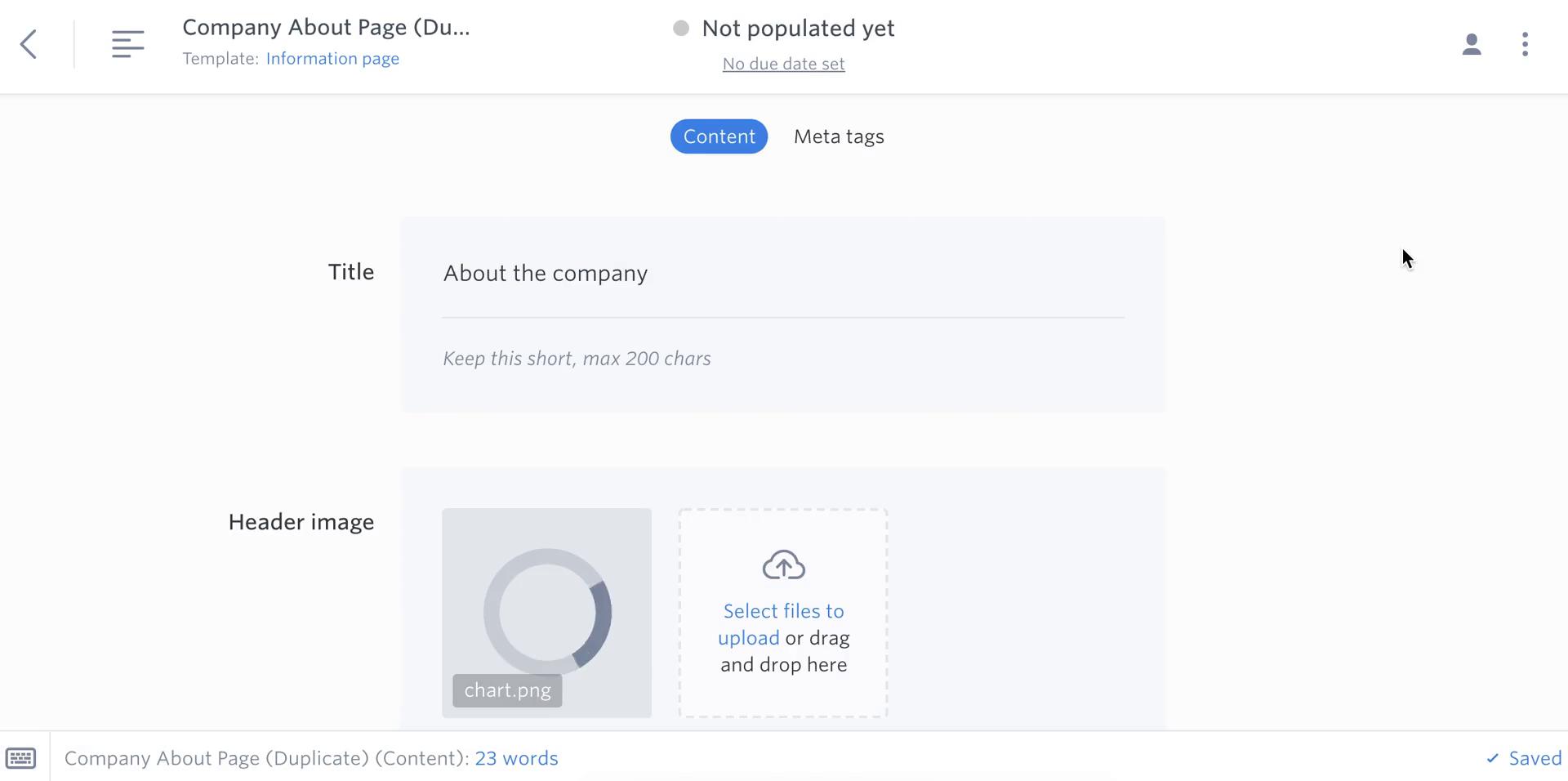Screen dimensions: 1568x781
Task: Click the status dot indicator
Action: 681,29
